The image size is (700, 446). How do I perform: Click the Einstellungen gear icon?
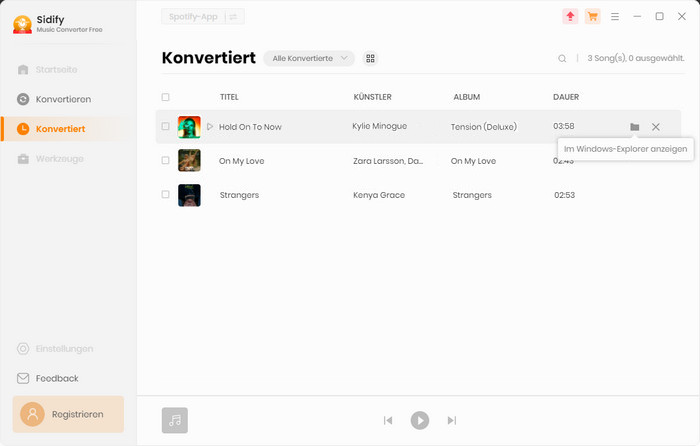pyautogui.click(x=23, y=349)
